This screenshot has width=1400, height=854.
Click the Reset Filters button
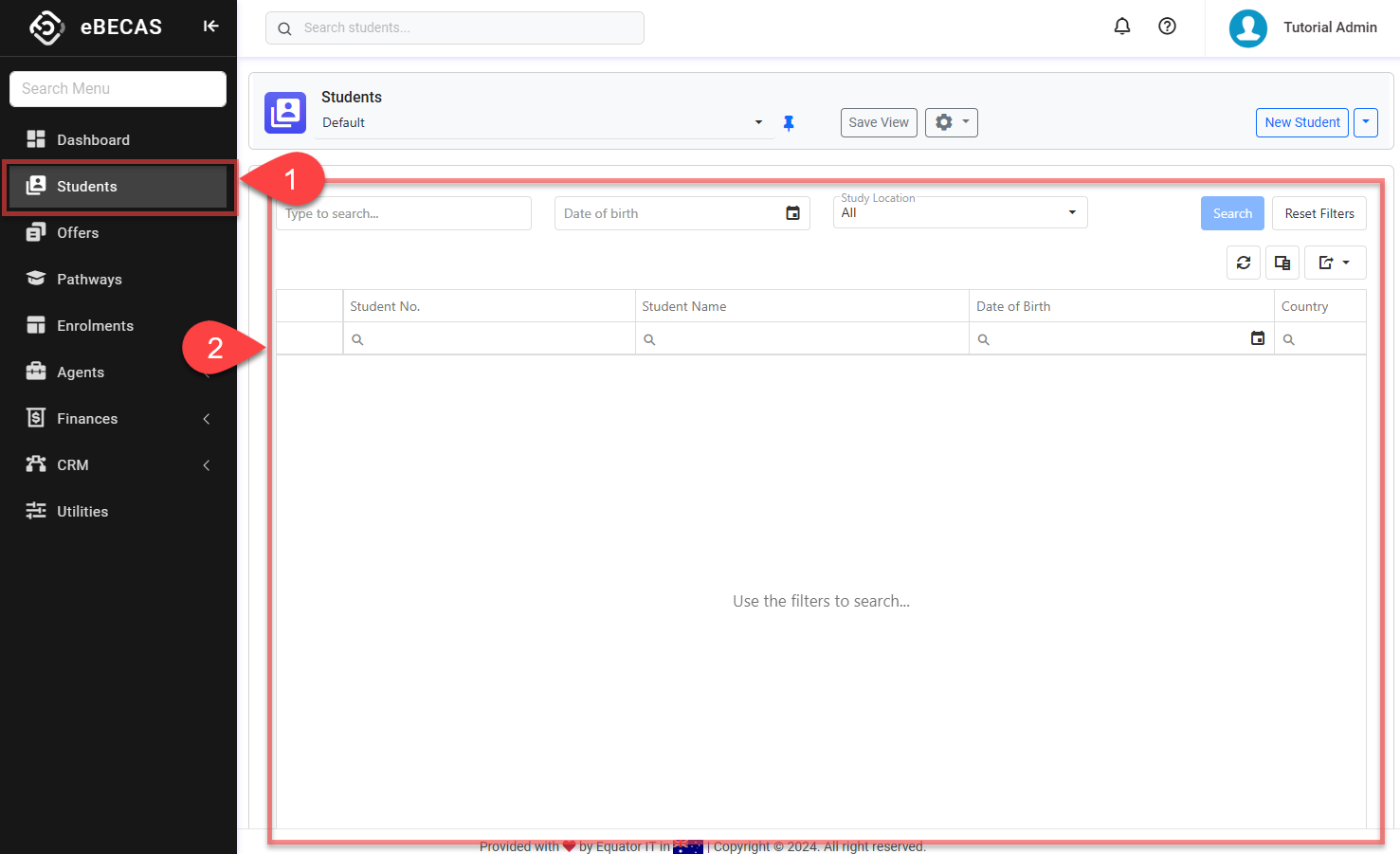pos(1318,213)
